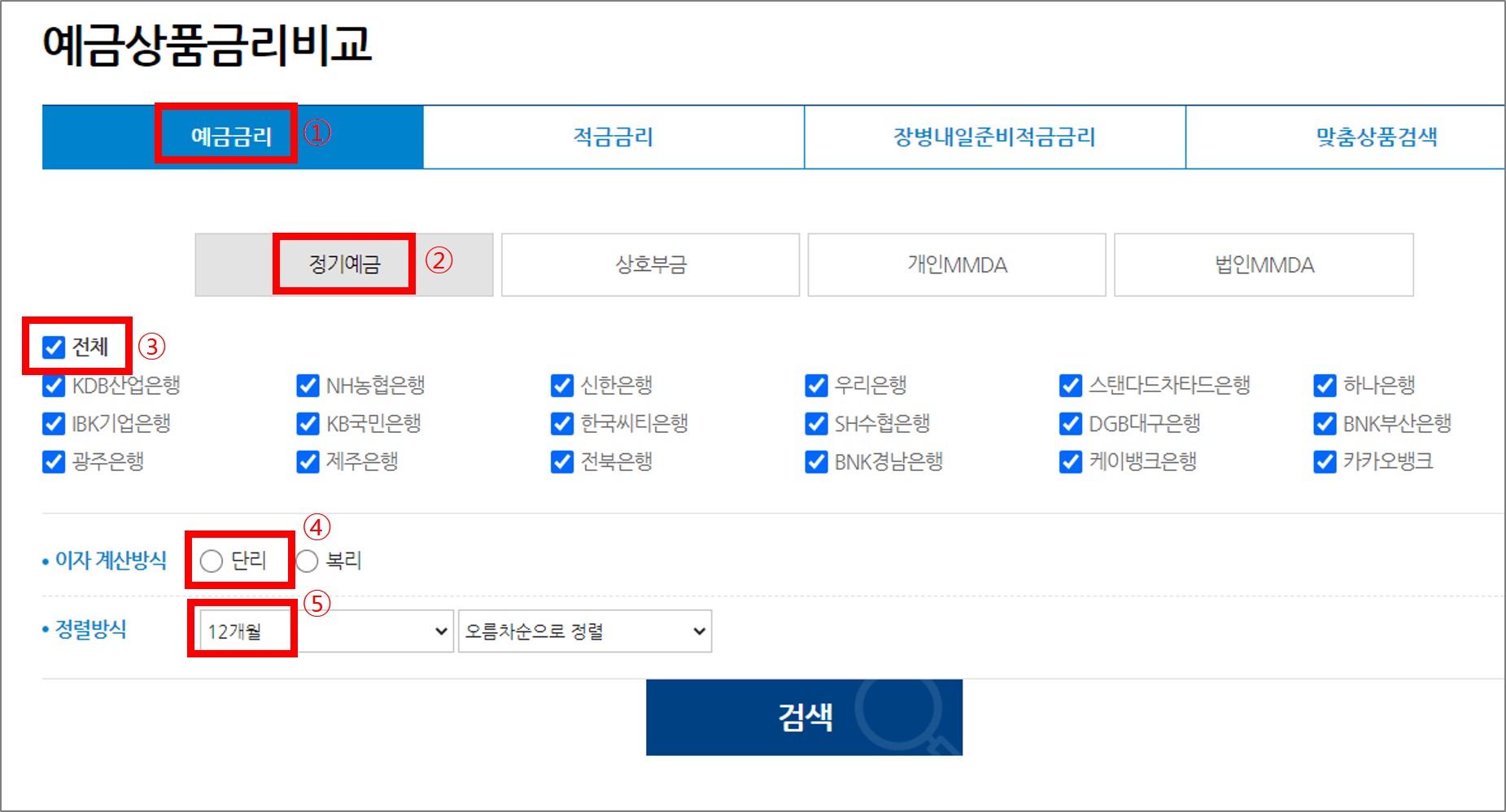
Task: Uncheck the IBK기업은행 checkbox
Action: pos(54,424)
